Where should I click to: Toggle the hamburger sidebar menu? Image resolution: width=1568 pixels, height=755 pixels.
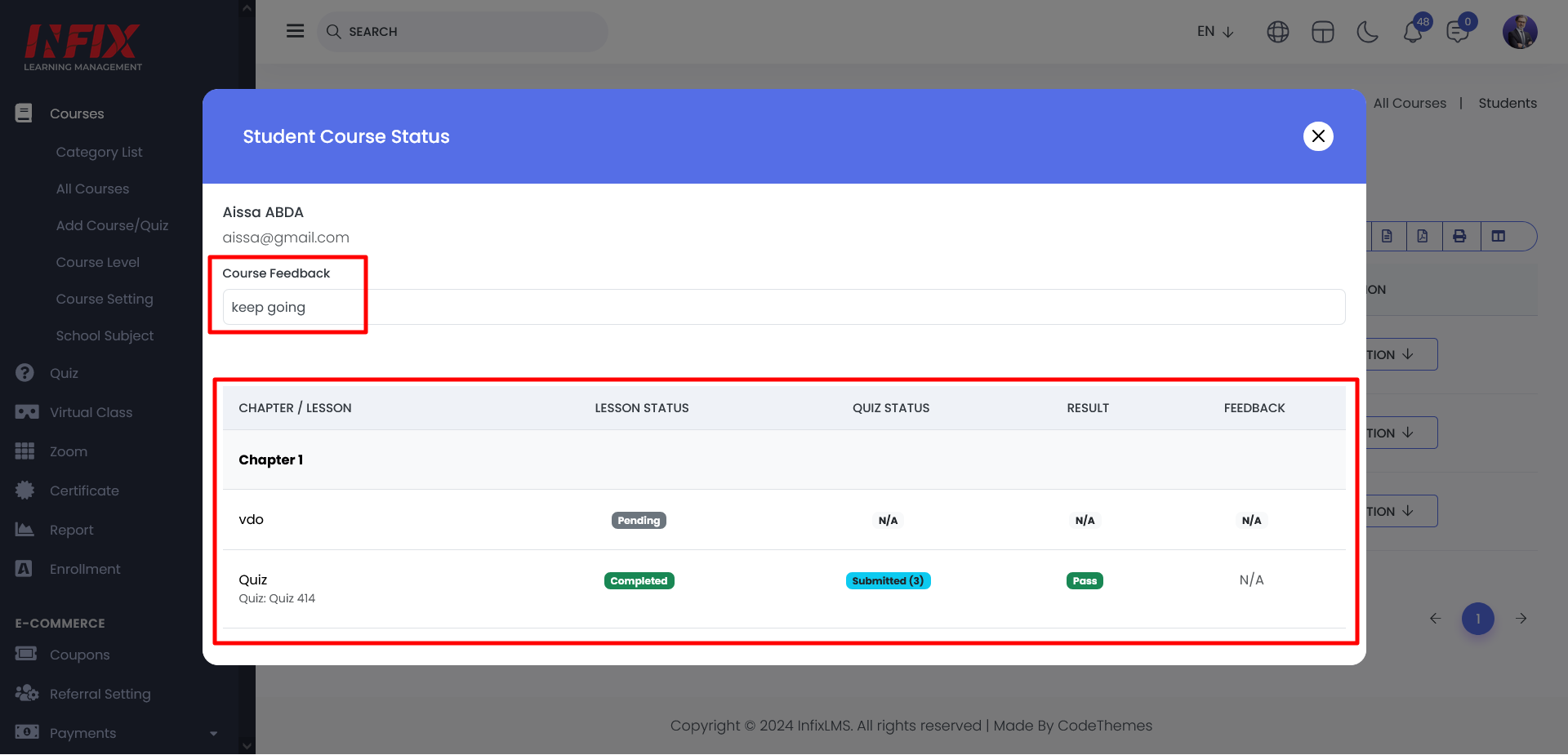pos(295,31)
